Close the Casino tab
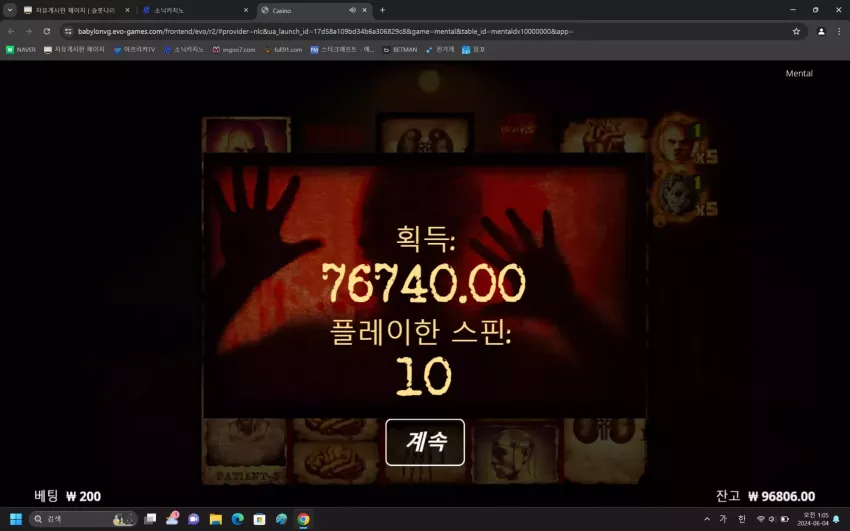 coord(365,10)
